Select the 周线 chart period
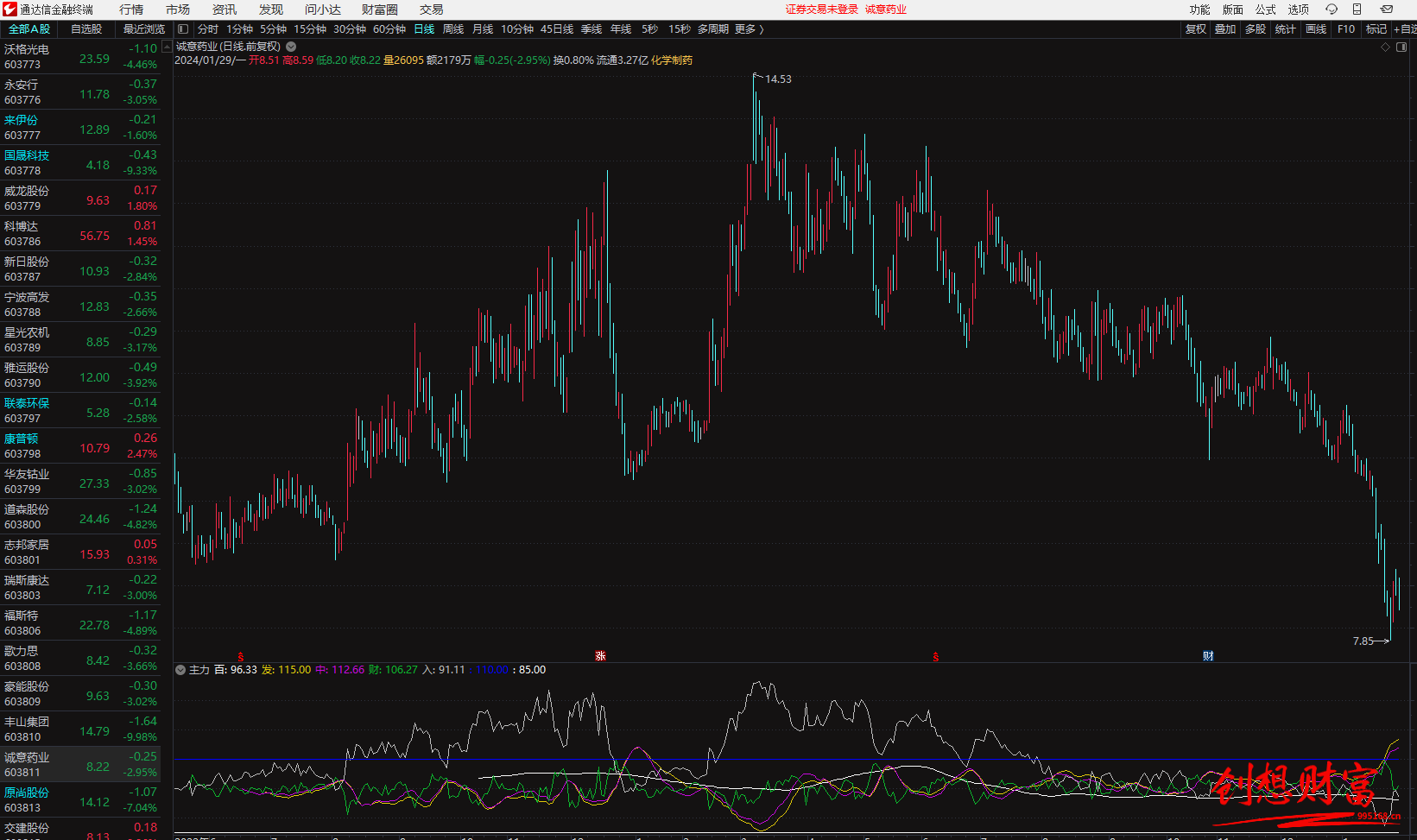Image resolution: width=1417 pixels, height=840 pixels. [453, 29]
